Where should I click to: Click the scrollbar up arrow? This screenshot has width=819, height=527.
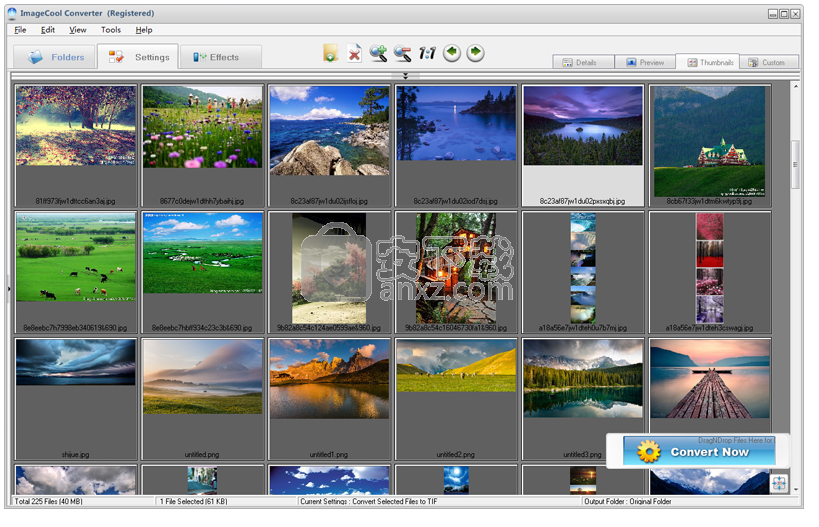point(795,86)
